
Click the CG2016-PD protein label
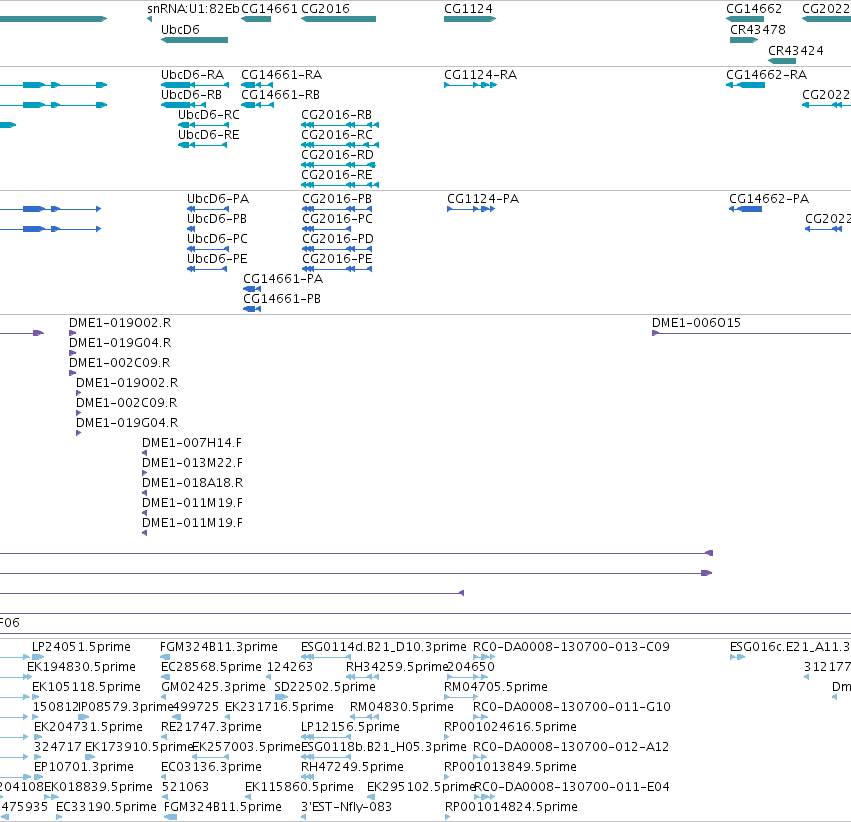(338, 239)
